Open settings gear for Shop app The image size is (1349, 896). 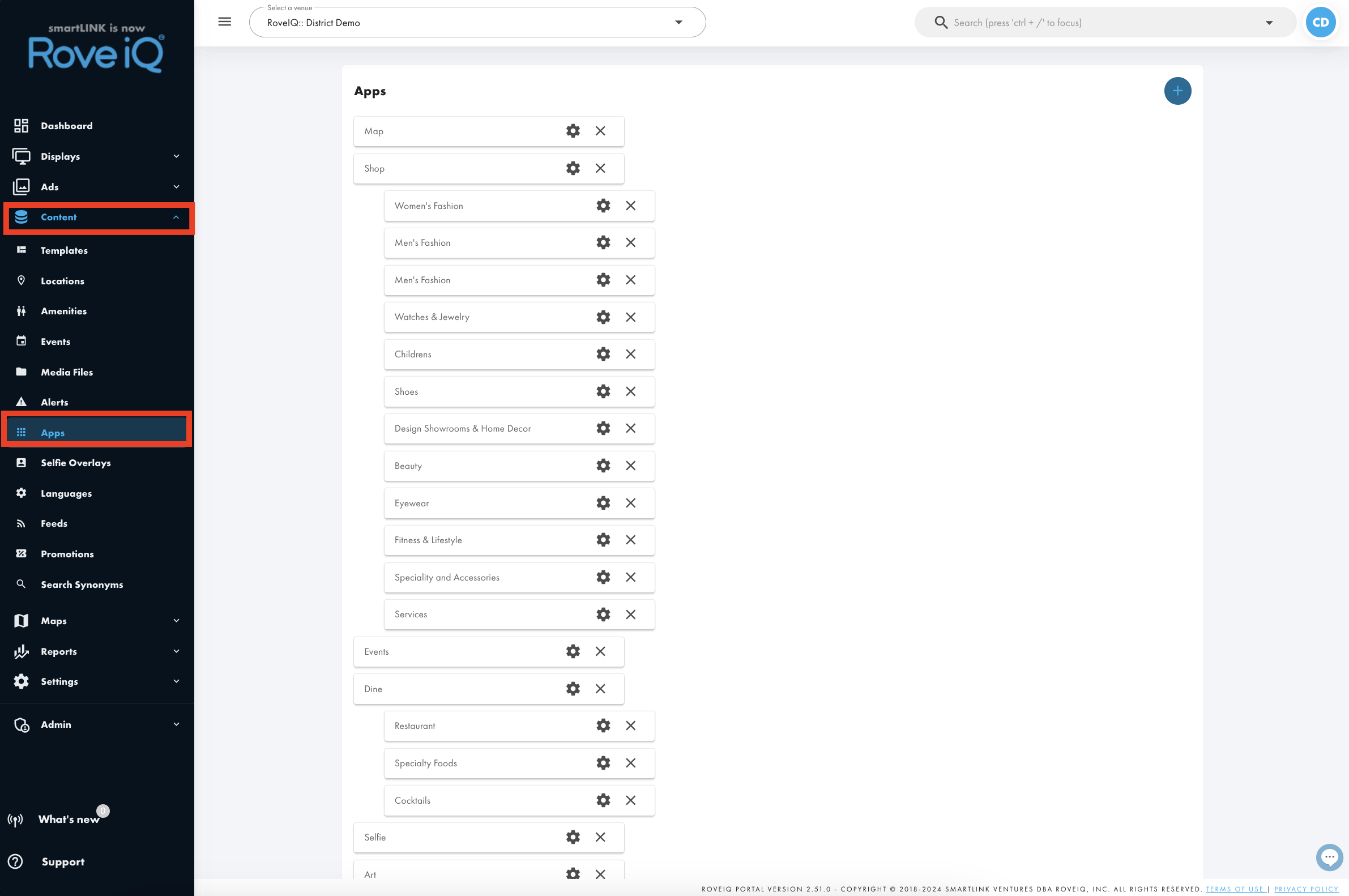pyautogui.click(x=573, y=168)
